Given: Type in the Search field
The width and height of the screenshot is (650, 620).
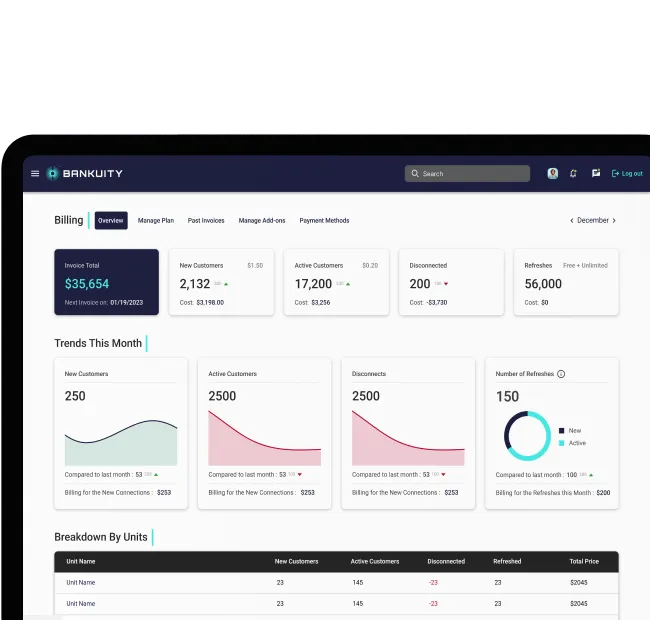Looking at the screenshot, I should (x=472, y=174).
